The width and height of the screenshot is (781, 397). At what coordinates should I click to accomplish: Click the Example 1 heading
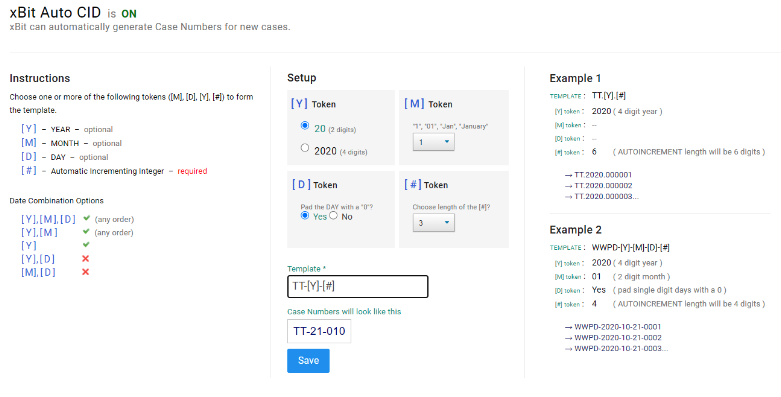point(575,78)
